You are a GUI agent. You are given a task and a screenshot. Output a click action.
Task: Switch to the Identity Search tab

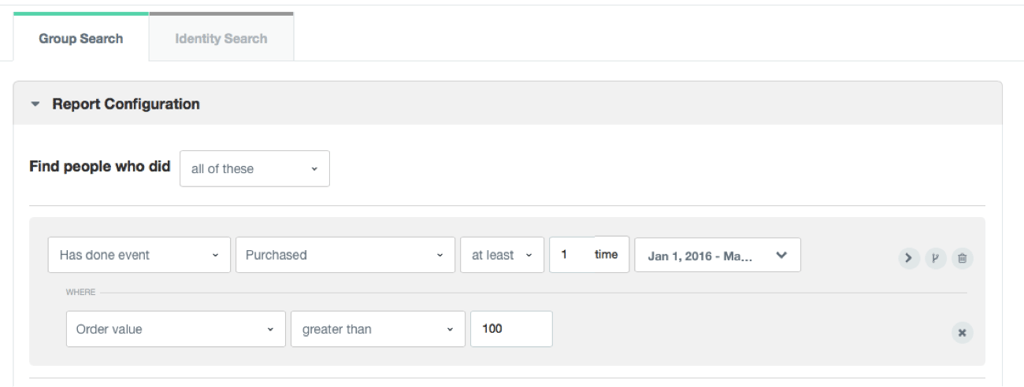pyautogui.click(x=221, y=39)
